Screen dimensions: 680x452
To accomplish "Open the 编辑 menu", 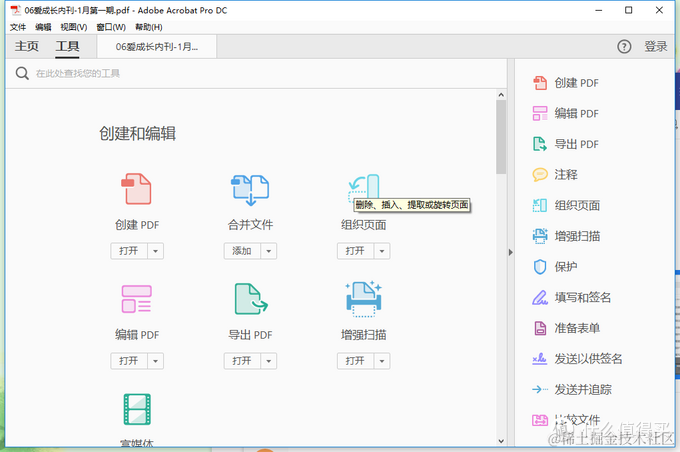I will 43,27.
